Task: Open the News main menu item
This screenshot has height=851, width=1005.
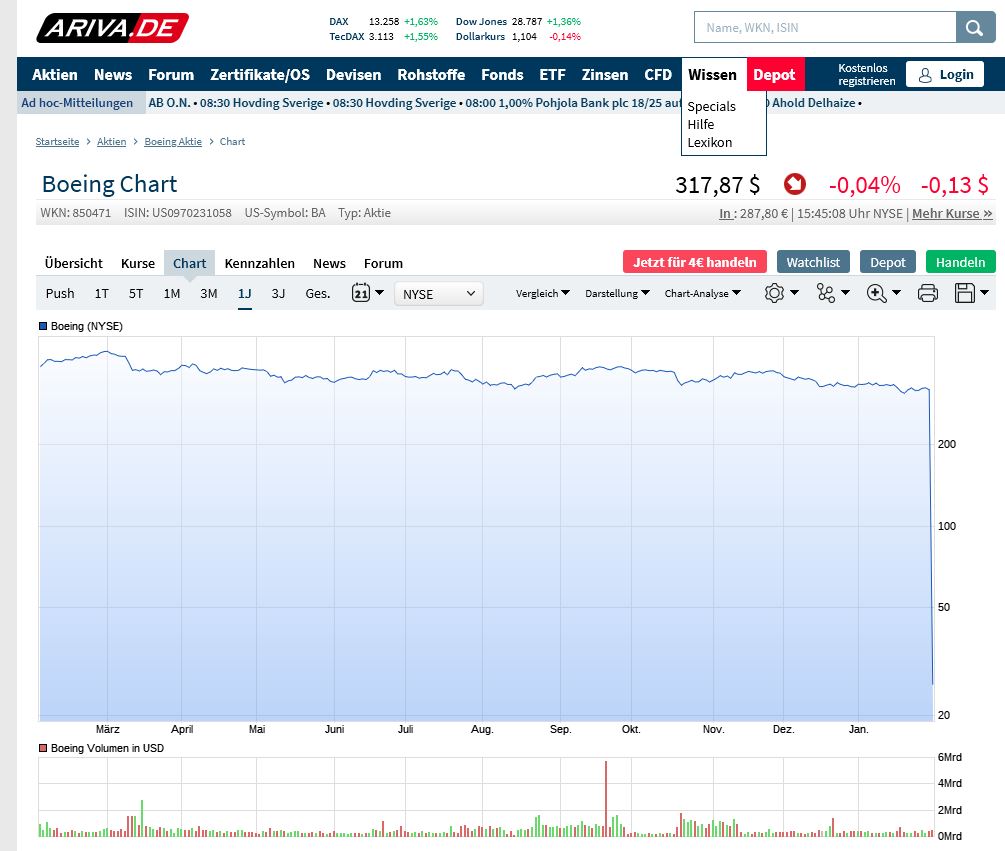Action: [x=113, y=75]
